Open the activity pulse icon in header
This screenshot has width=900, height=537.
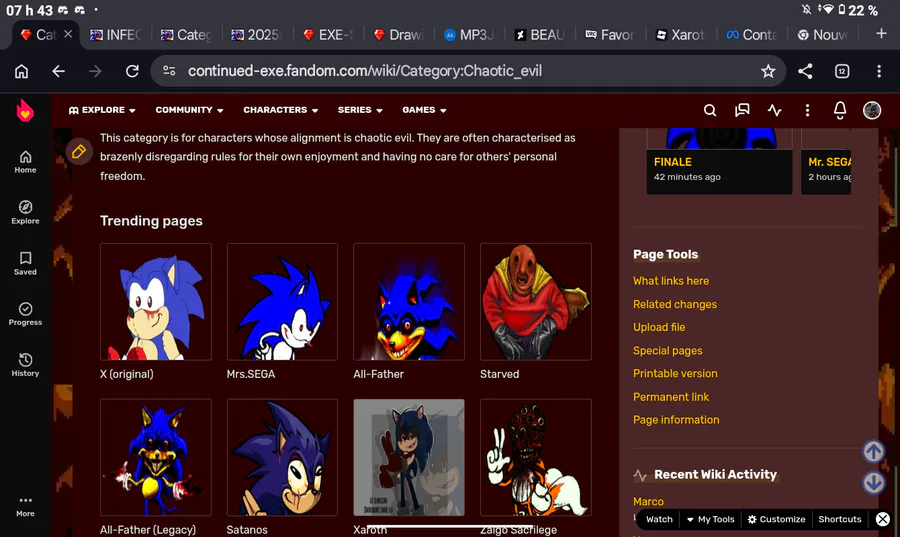pyautogui.click(x=775, y=110)
